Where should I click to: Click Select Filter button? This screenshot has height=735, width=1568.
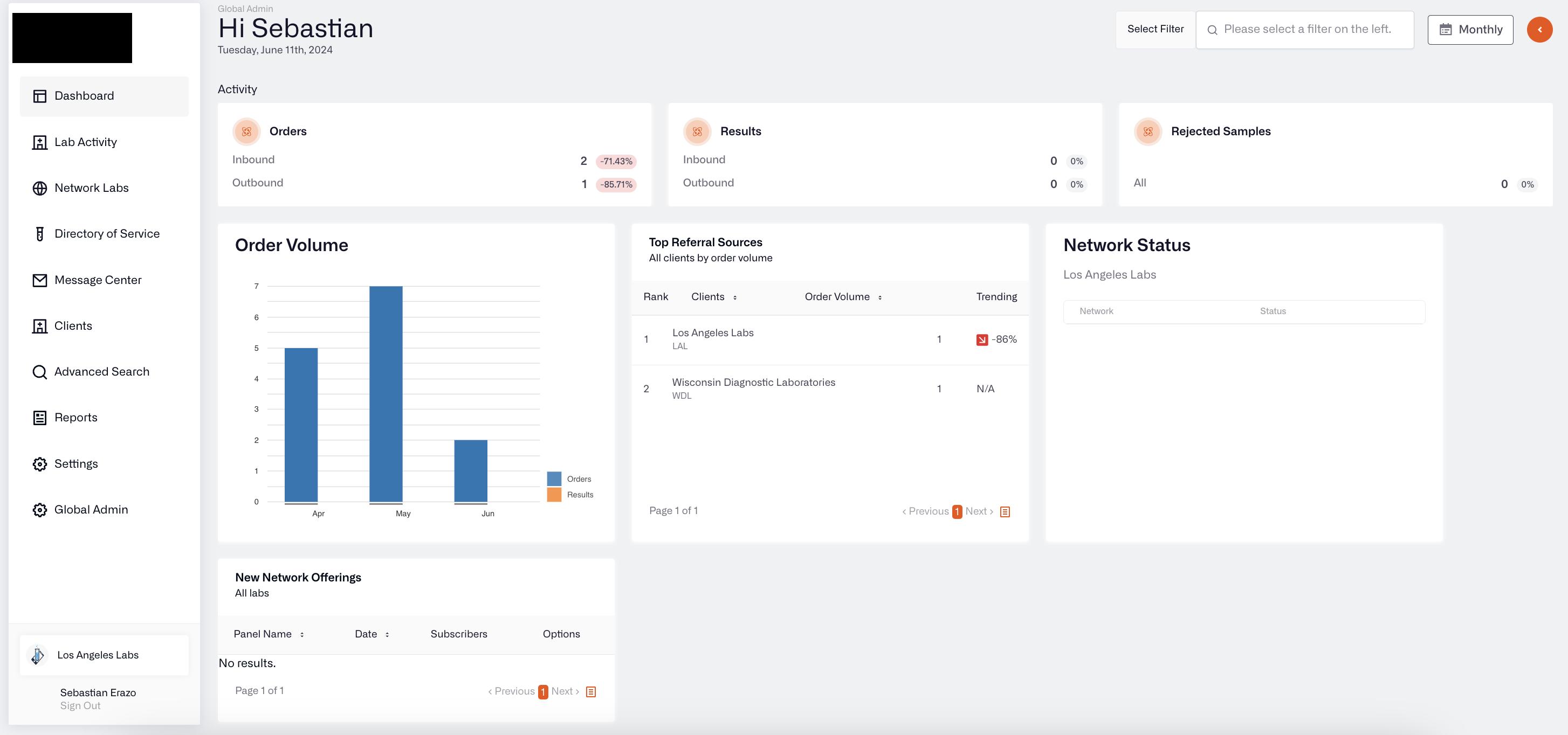[x=1155, y=29]
